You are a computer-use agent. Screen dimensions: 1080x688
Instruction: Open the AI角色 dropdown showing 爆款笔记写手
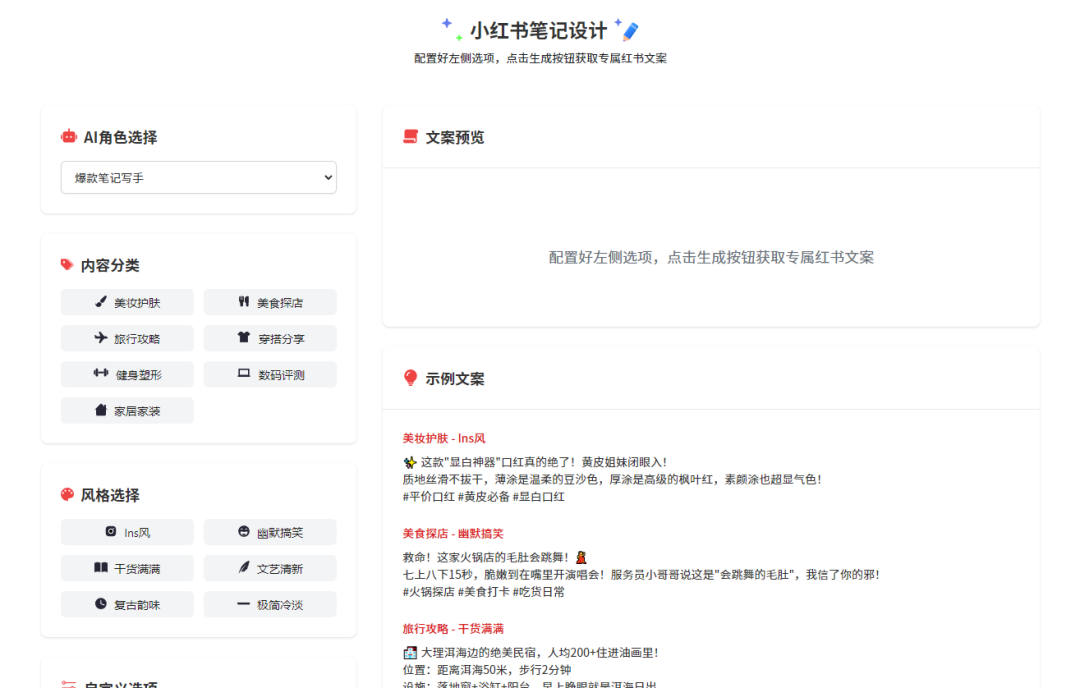(198, 177)
